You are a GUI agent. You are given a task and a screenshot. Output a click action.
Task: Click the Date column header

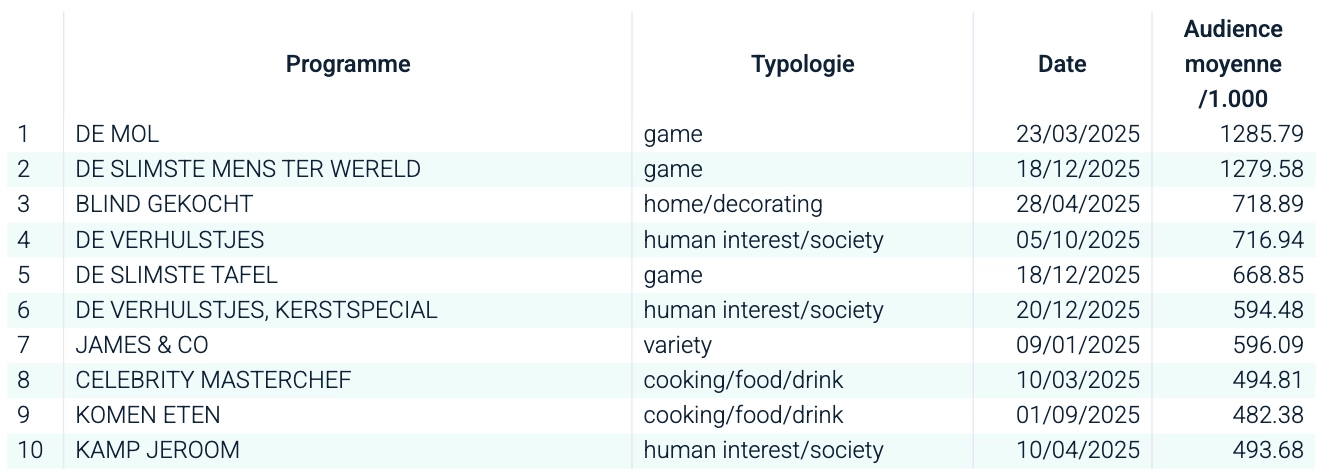coord(1062,64)
